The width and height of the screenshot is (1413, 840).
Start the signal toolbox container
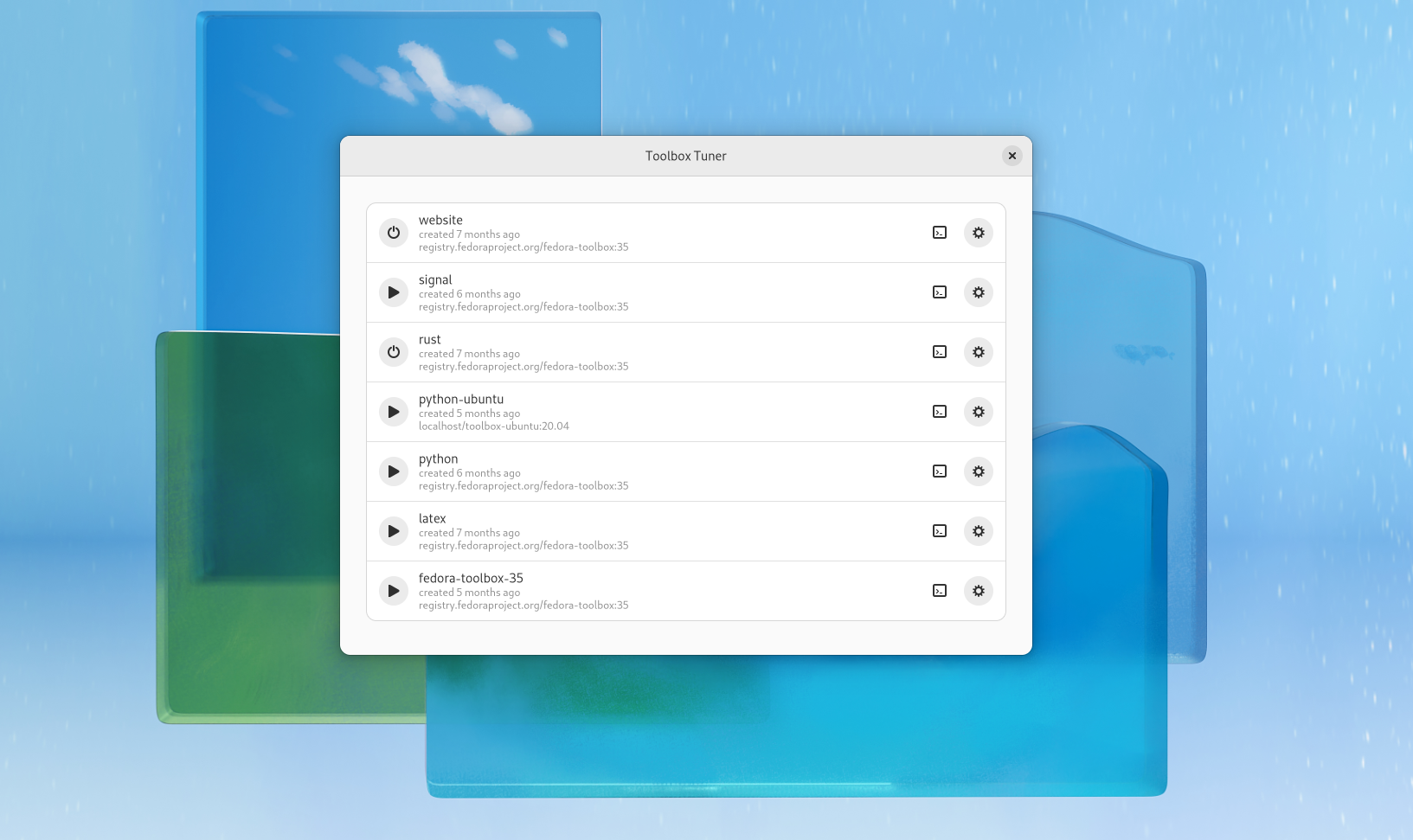tap(394, 292)
